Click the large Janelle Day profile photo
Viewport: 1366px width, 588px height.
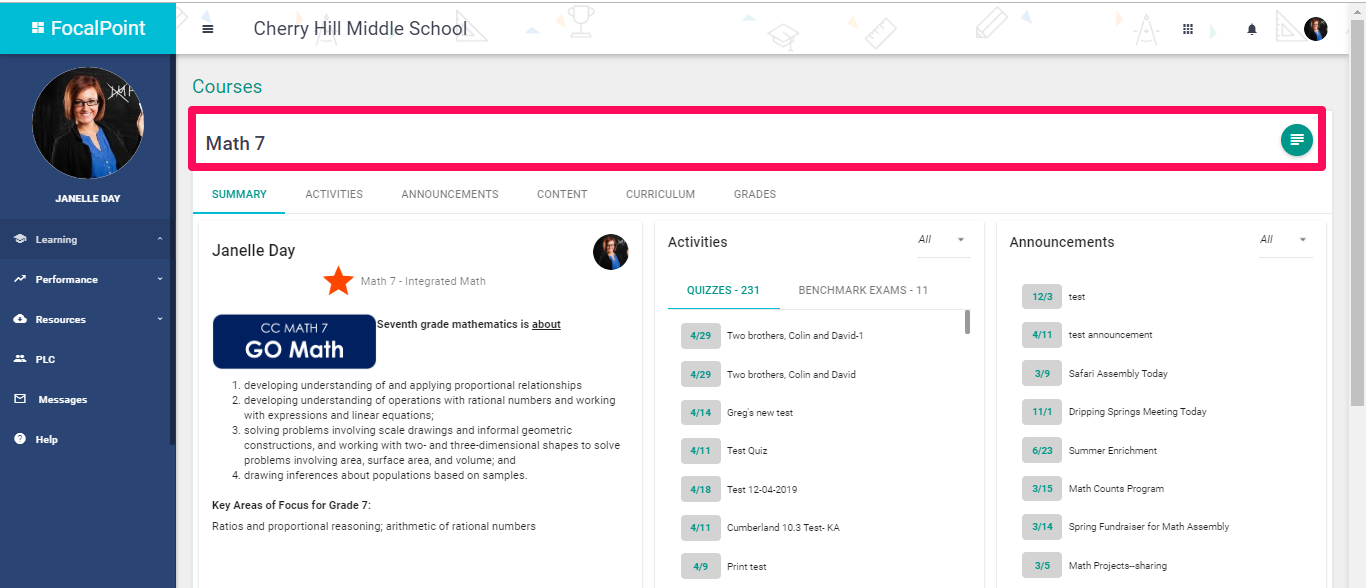(88, 124)
